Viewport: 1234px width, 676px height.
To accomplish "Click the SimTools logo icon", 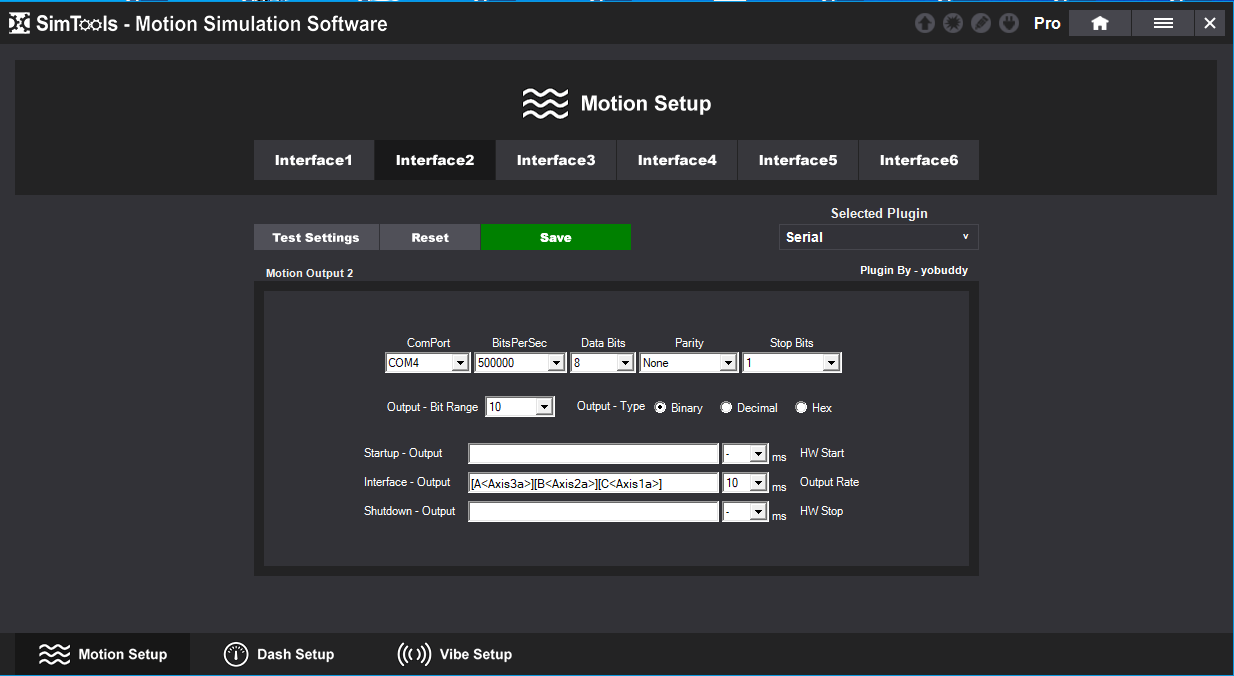I will point(19,23).
